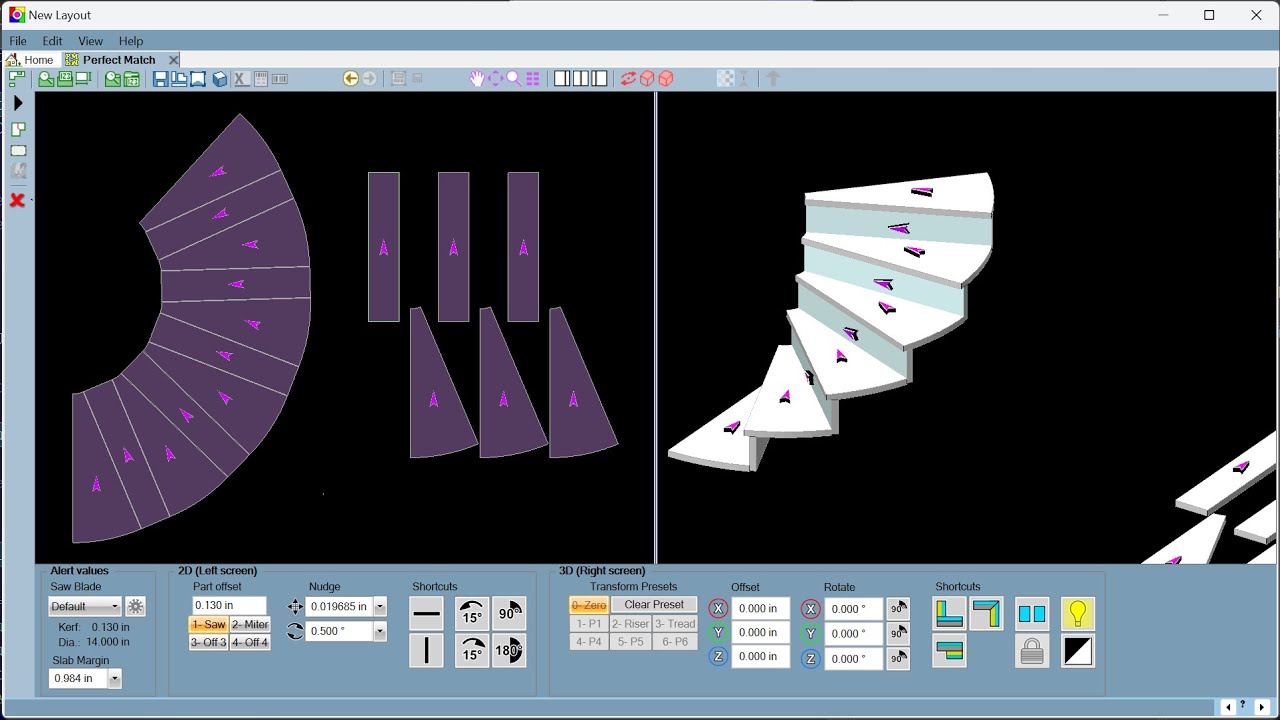1280x720 pixels.
Task: Click the Clear Preset button
Action: [654, 605]
